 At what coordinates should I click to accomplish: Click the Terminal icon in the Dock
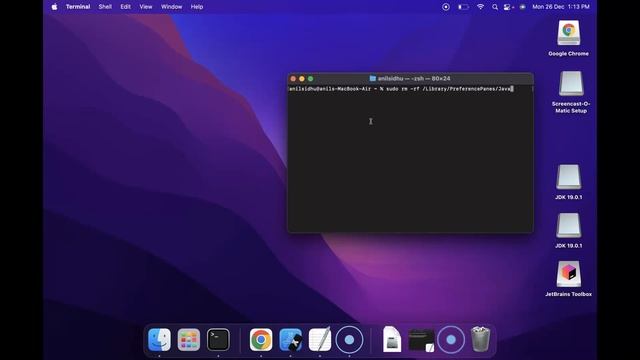pyautogui.click(x=218, y=340)
